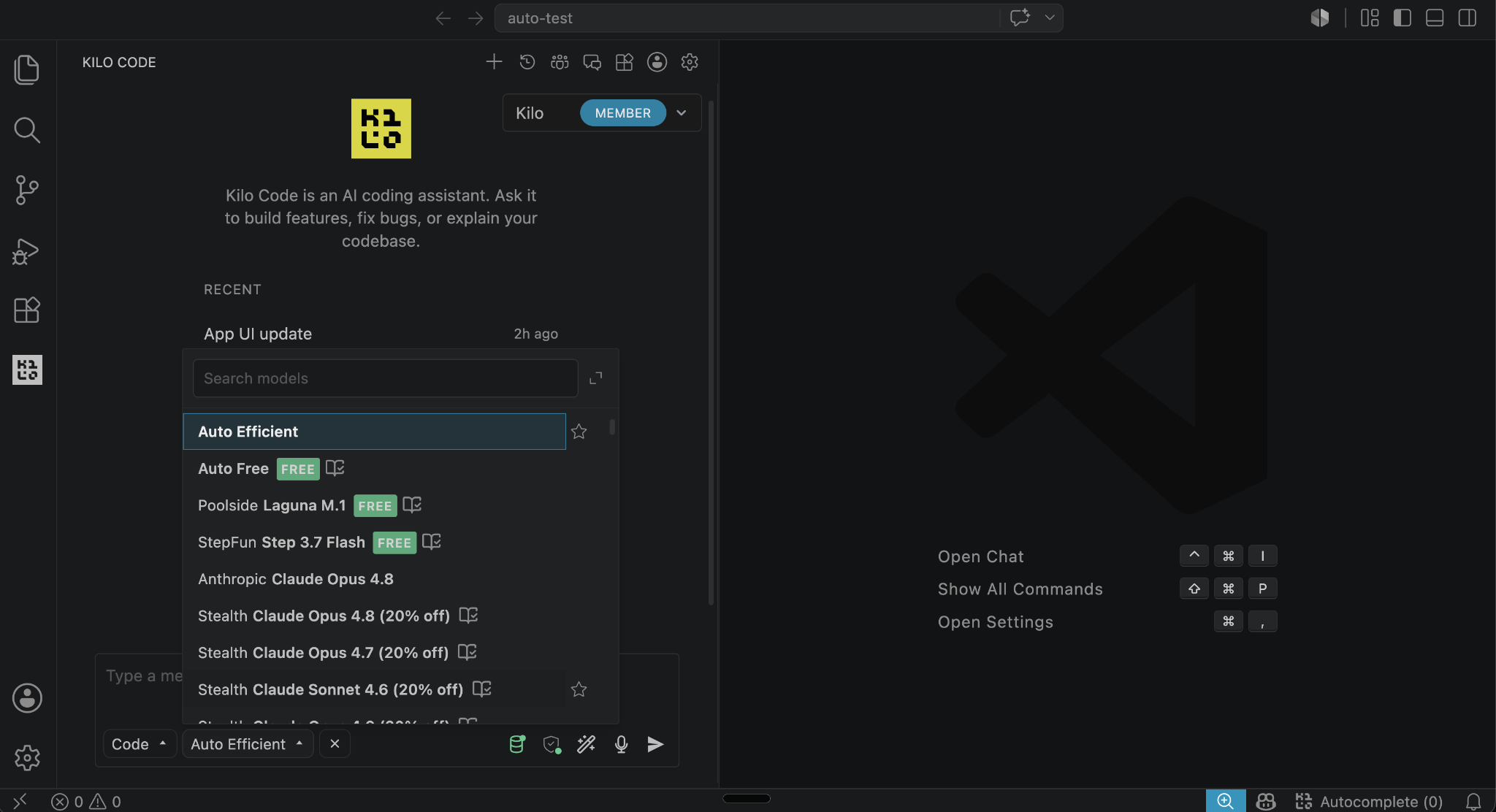Click the model list scrollbar thumb

coord(612,426)
